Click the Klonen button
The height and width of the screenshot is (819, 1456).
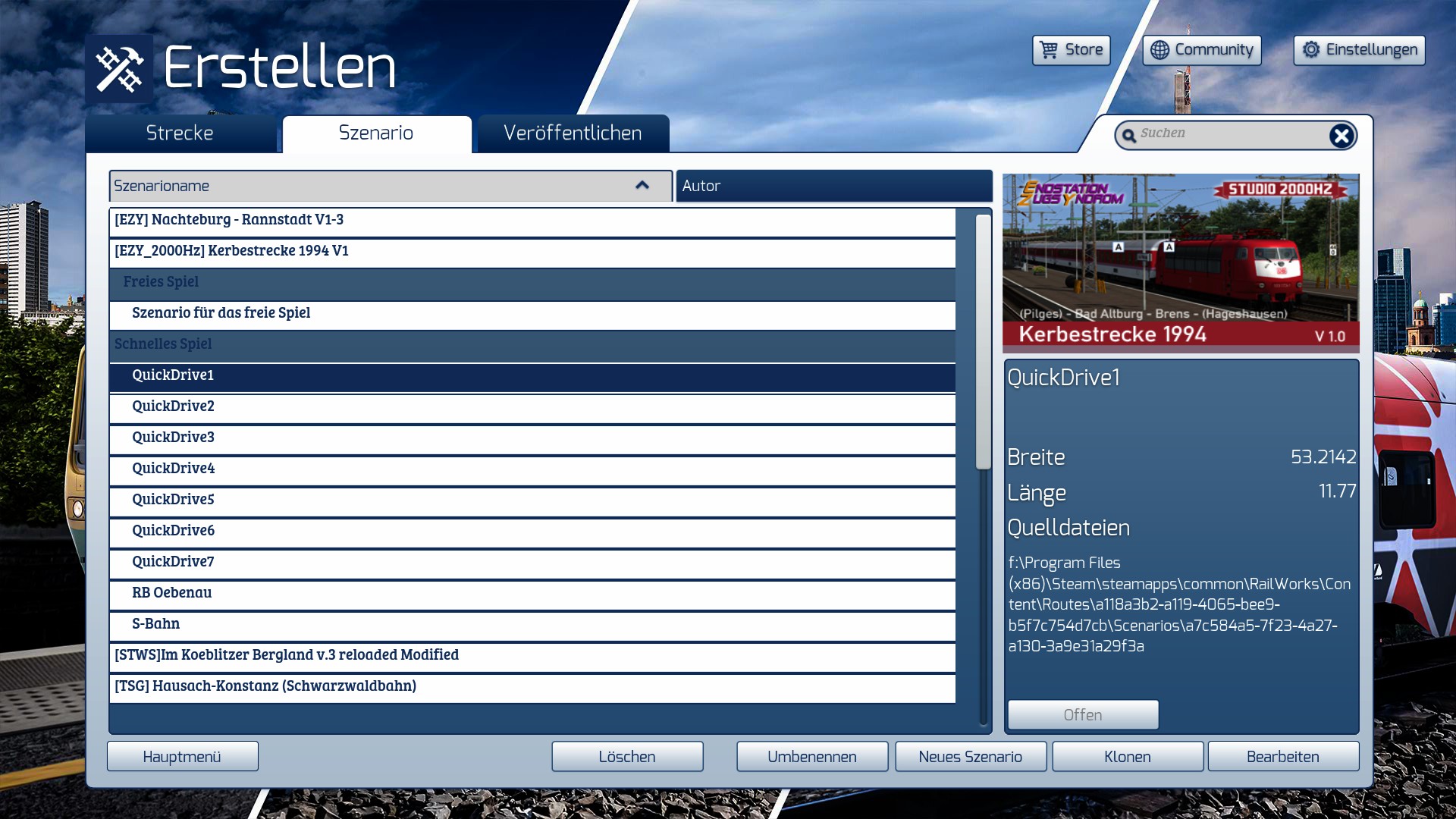click(x=1127, y=757)
